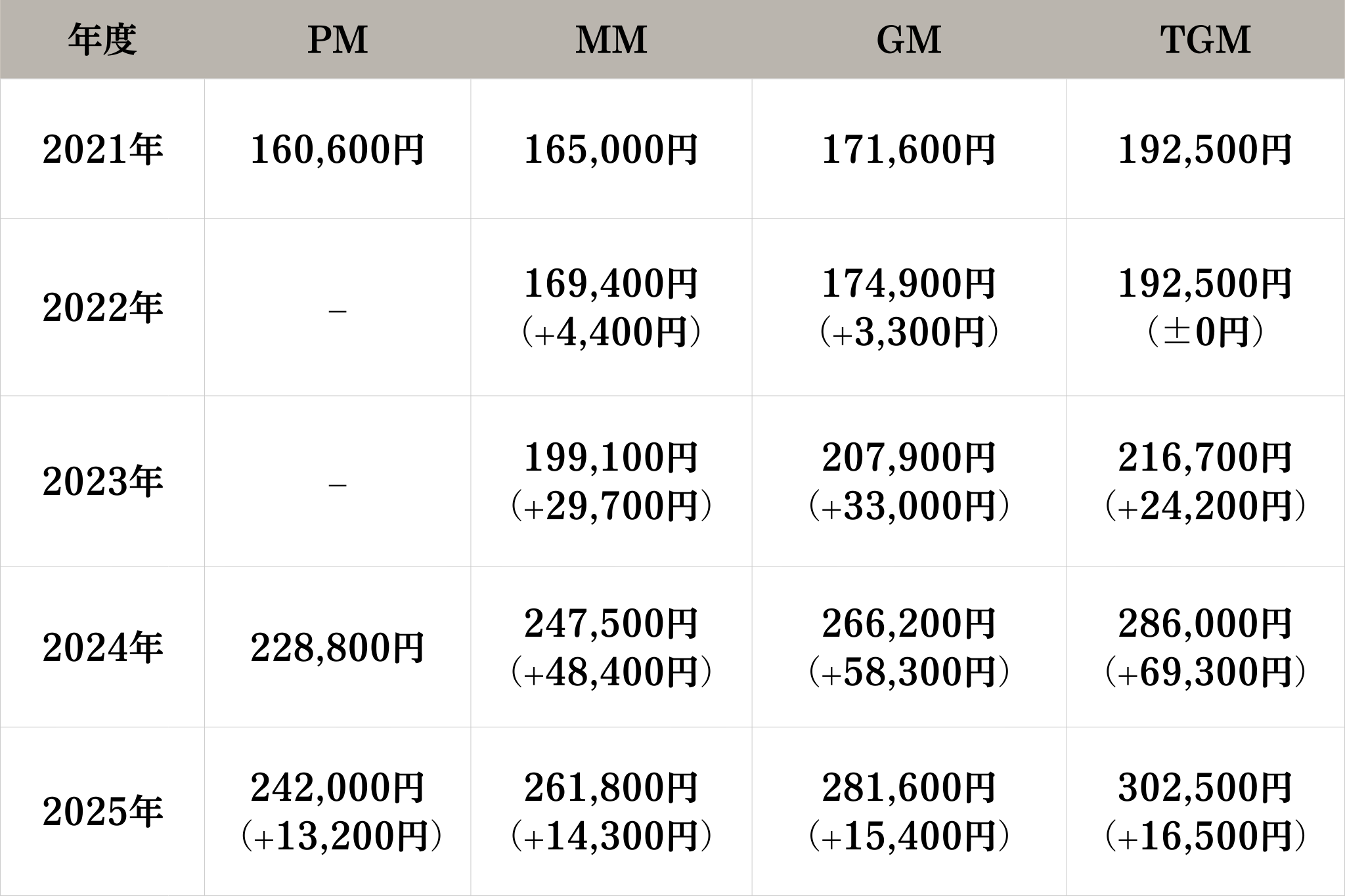Select the +13,200円 increase in PM column

coord(337,836)
